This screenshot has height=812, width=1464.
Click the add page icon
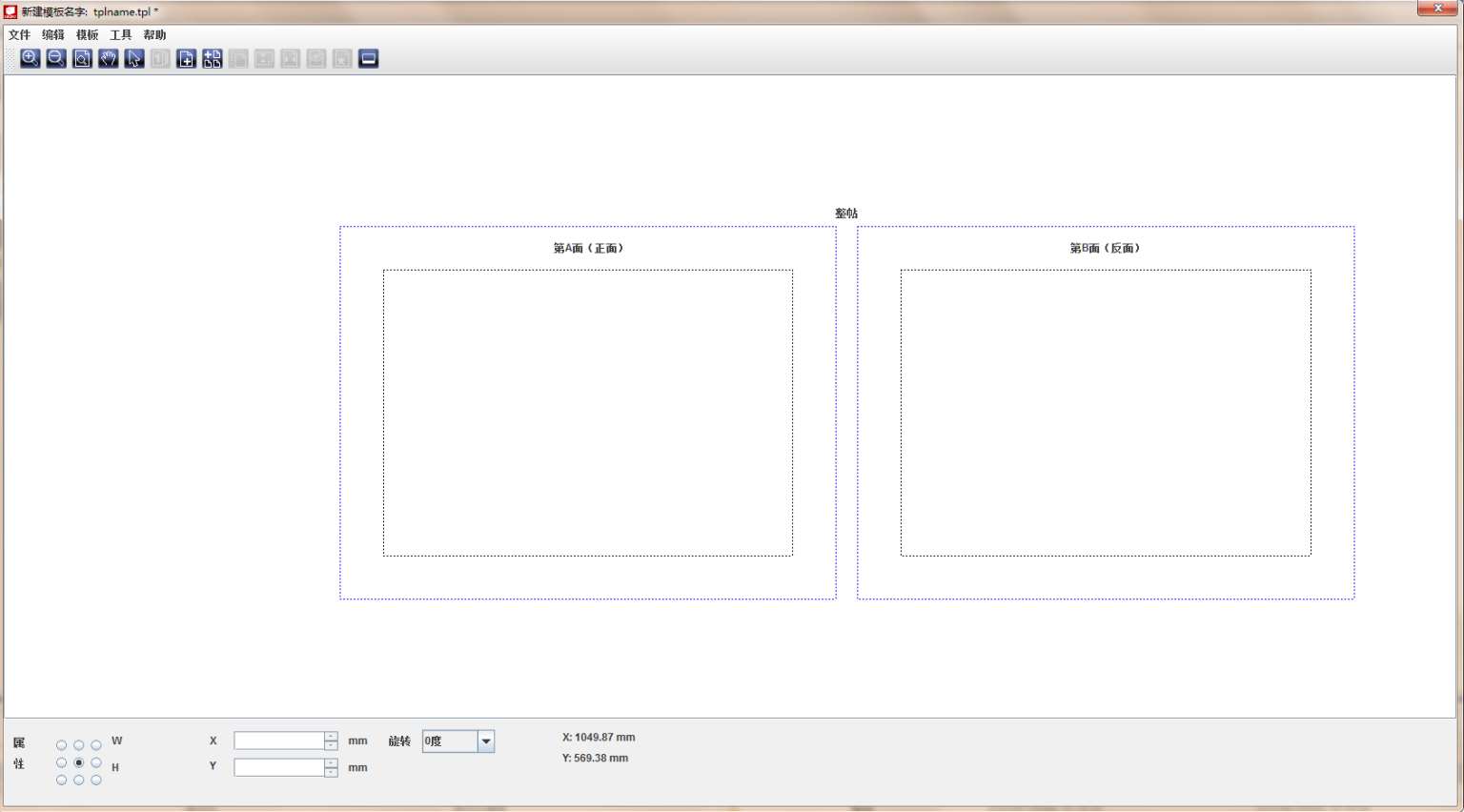point(187,58)
